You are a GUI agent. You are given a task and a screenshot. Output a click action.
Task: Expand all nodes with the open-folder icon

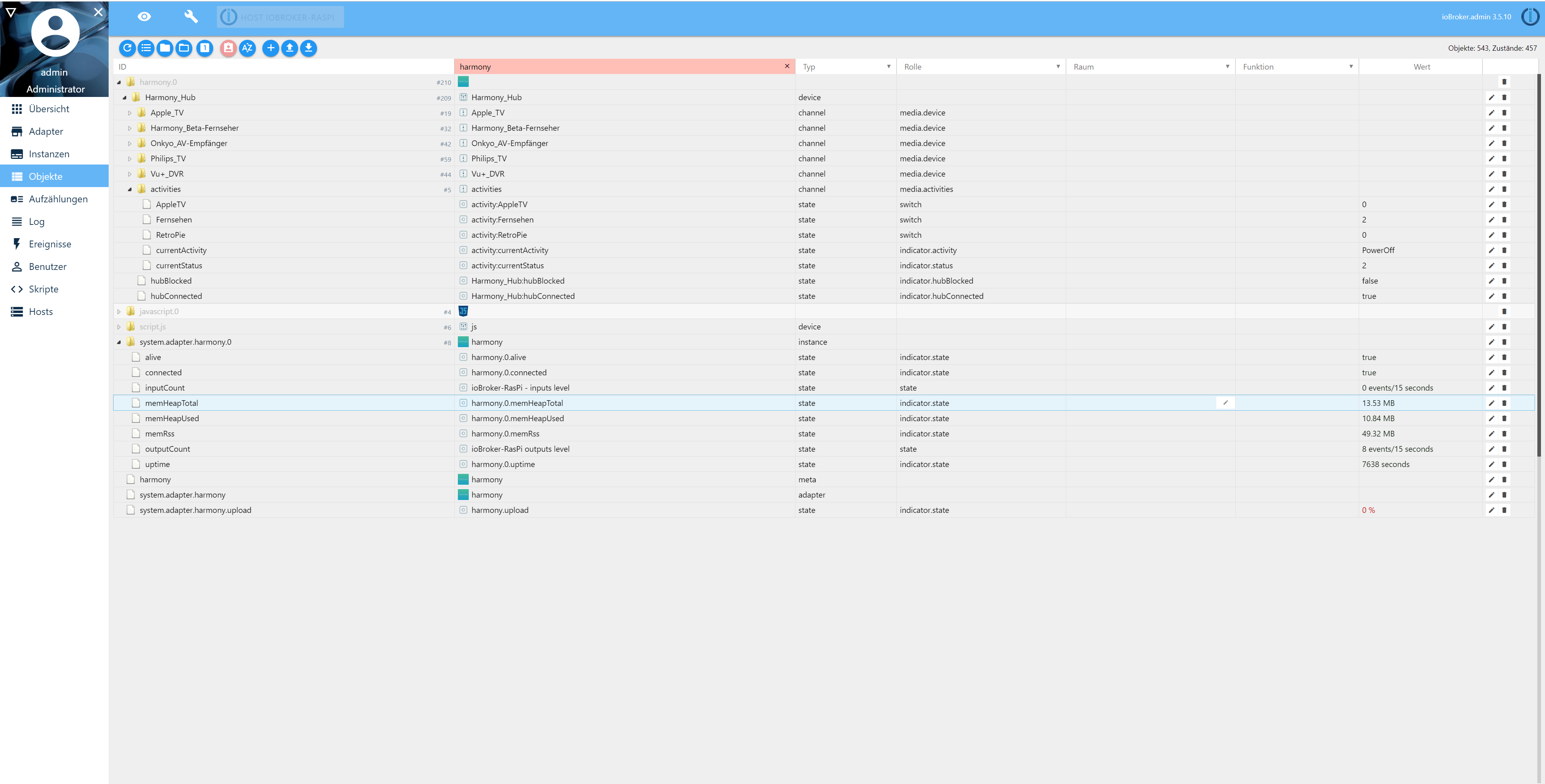click(184, 48)
